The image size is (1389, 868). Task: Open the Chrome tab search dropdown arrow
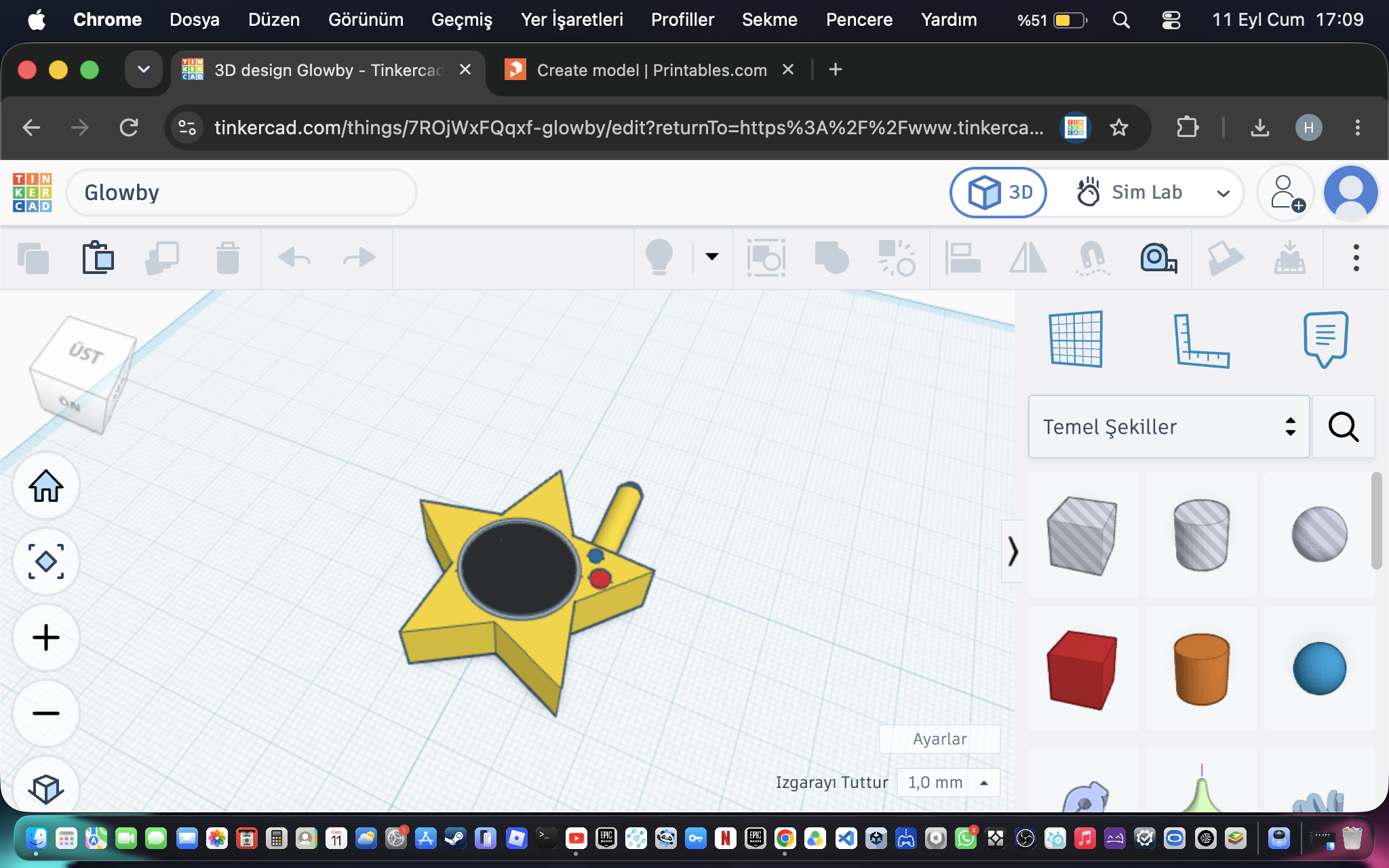point(144,69)
